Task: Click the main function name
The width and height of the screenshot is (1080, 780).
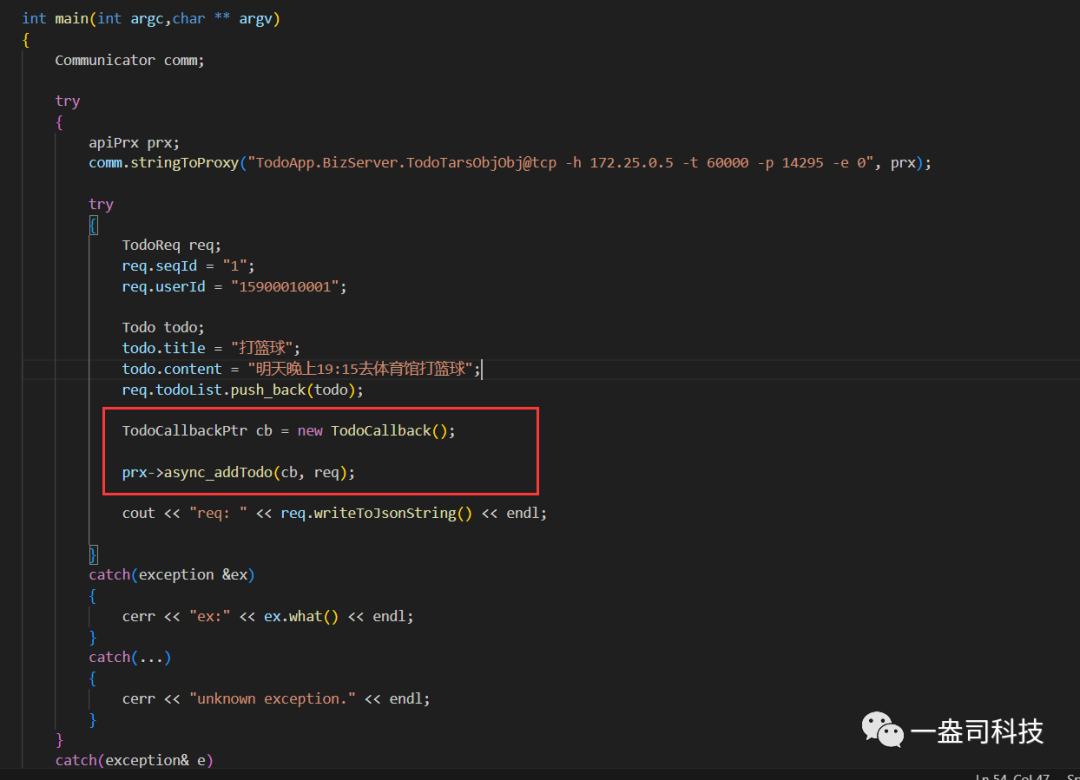Action: pyautogui.click(x=72, y=19)
